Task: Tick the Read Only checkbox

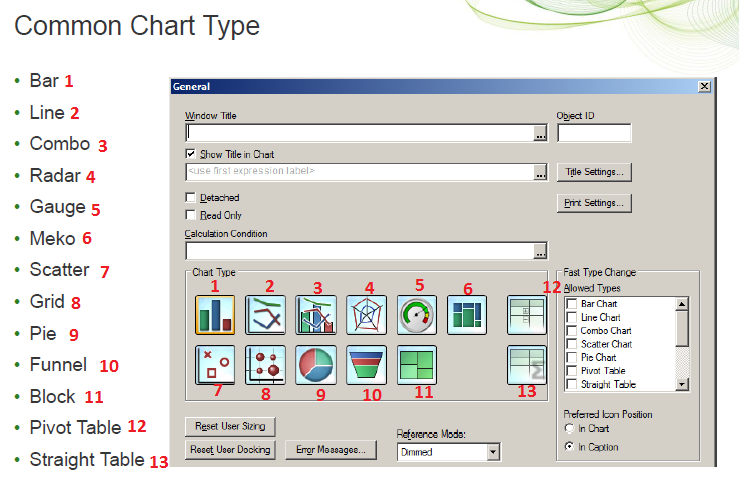Action: 190,215
